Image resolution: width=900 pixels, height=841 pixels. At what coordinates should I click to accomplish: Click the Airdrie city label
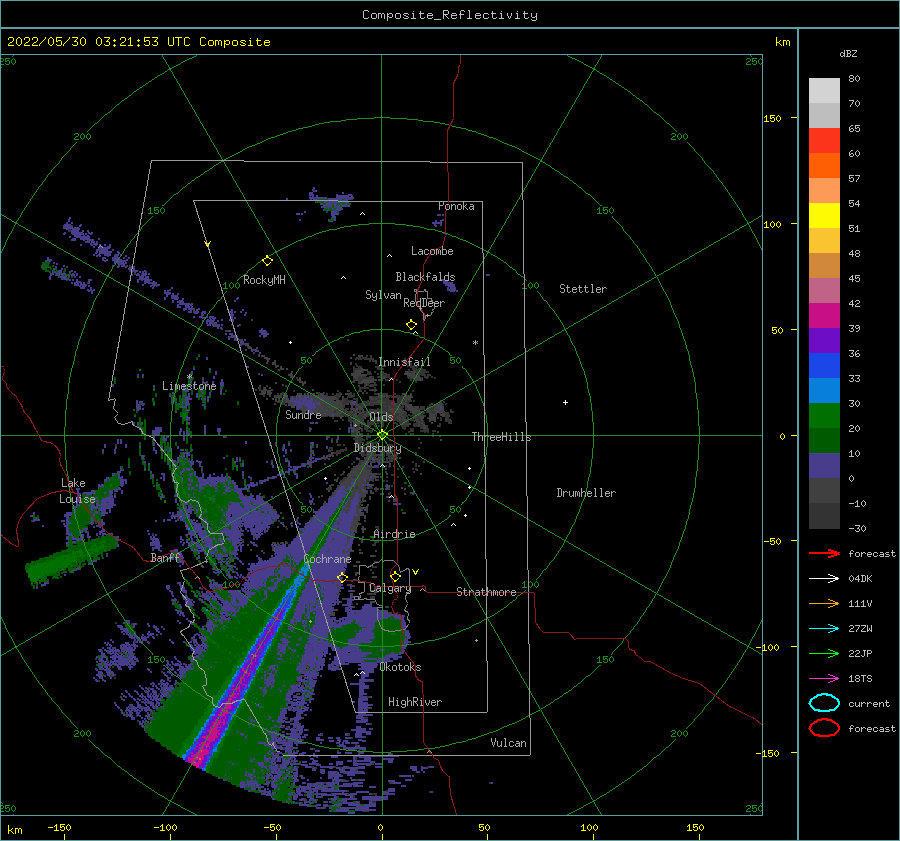click(394, 534)
